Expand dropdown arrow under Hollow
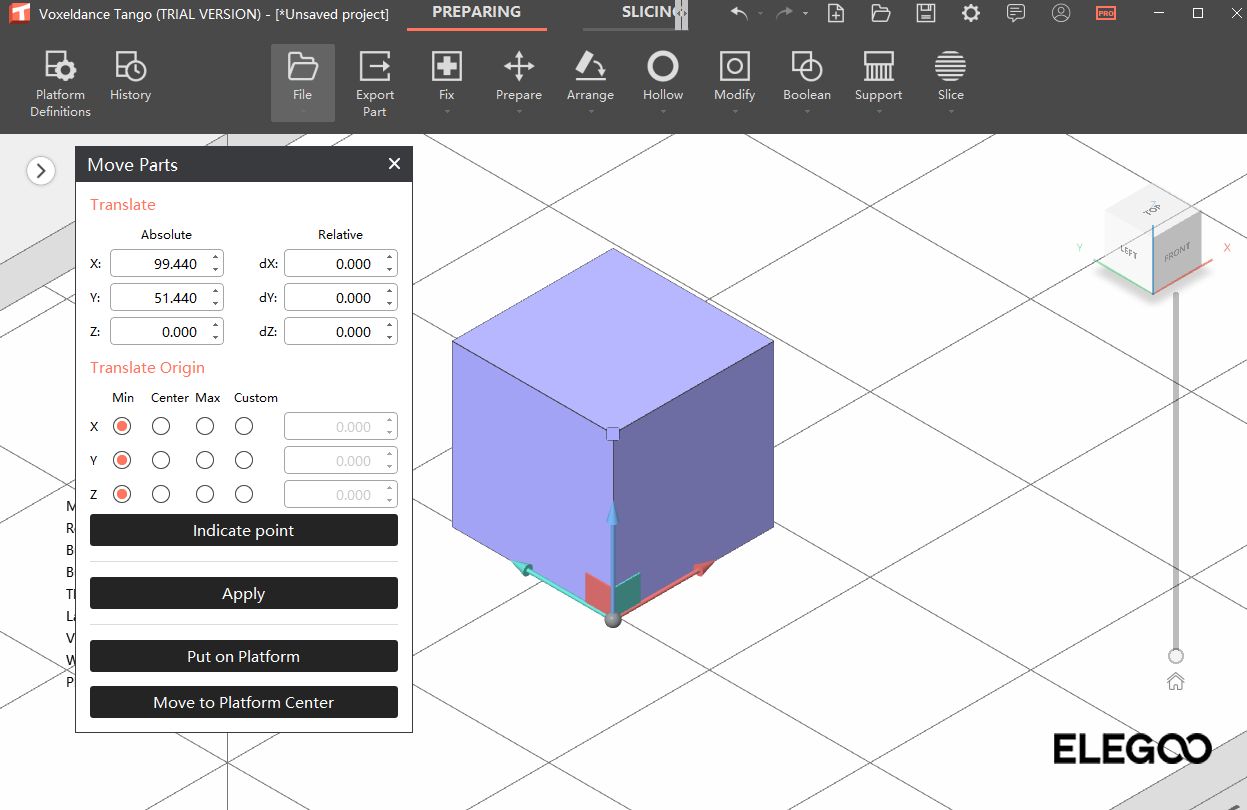The height and width of the screenshot is (810, 1247). point(662,112)
